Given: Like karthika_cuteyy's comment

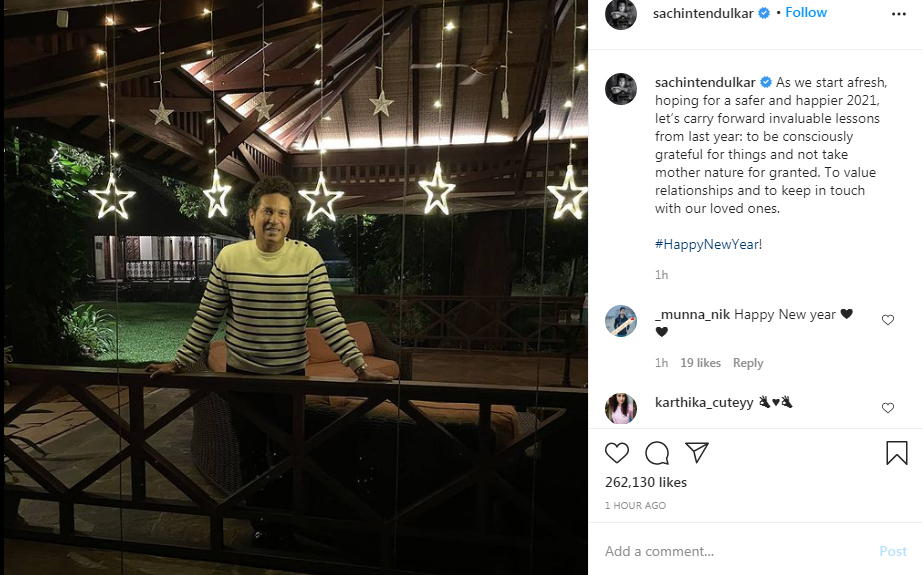Looking at the screenshot, I should (x=888, y=408).
